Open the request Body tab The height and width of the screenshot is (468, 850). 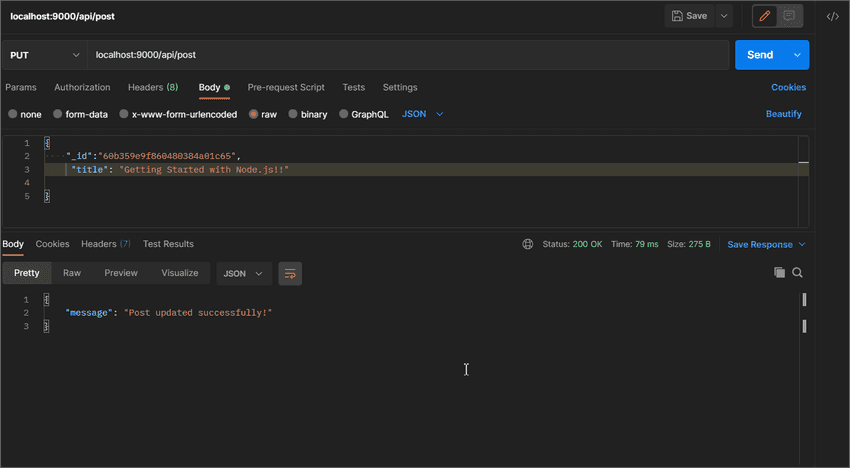click(214, 87)
